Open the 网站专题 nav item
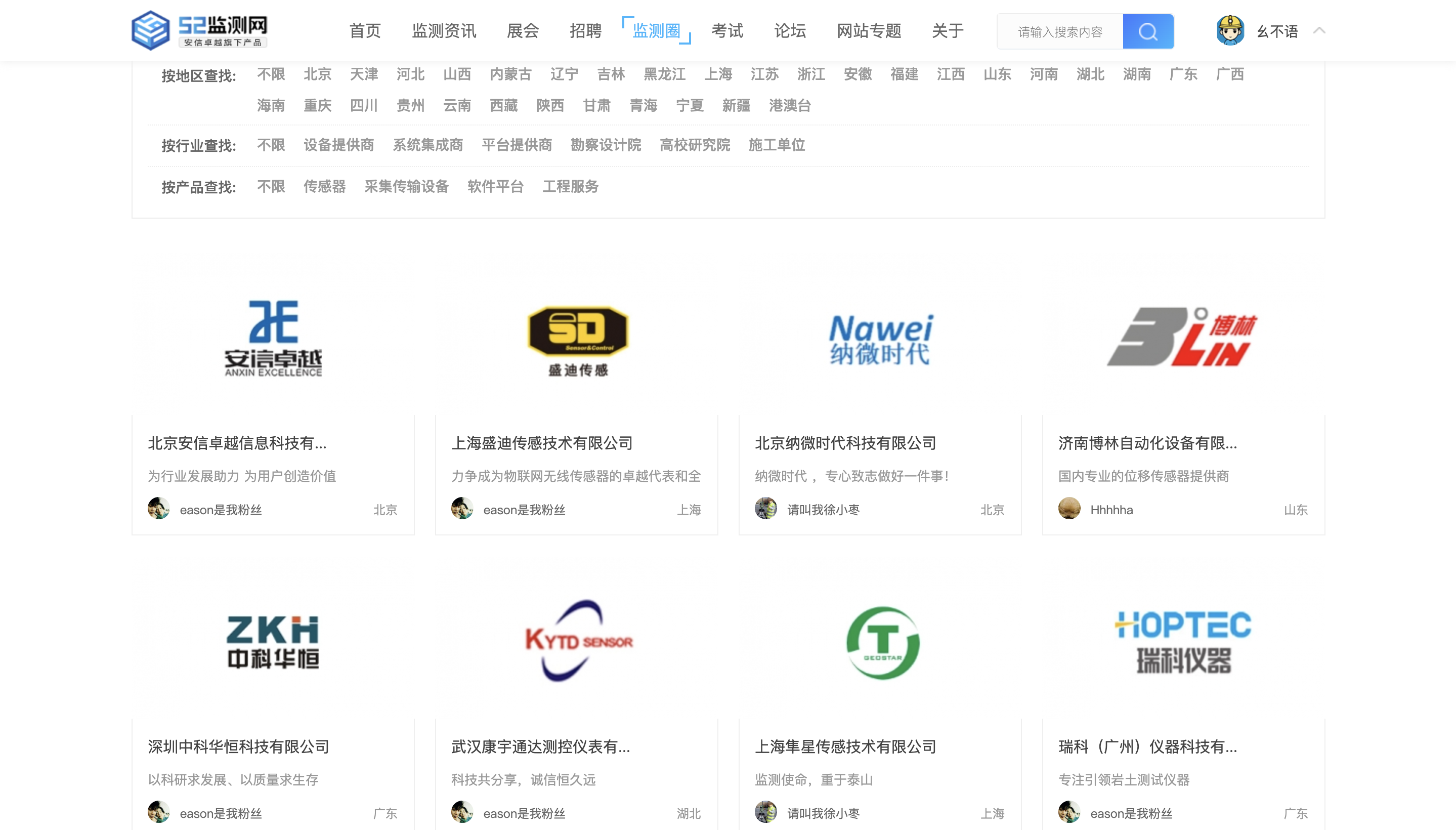Image resolution: width=1456 pixels, height=830 pixels. click(x=869, y=31)
